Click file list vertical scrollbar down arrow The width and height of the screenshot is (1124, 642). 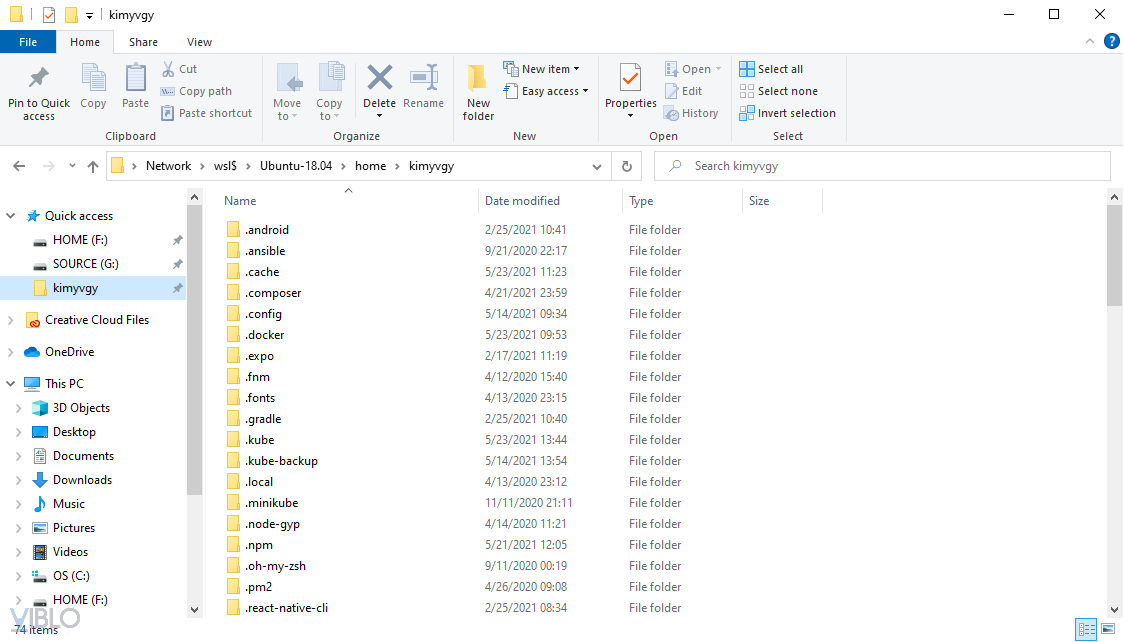(1114, 610)
